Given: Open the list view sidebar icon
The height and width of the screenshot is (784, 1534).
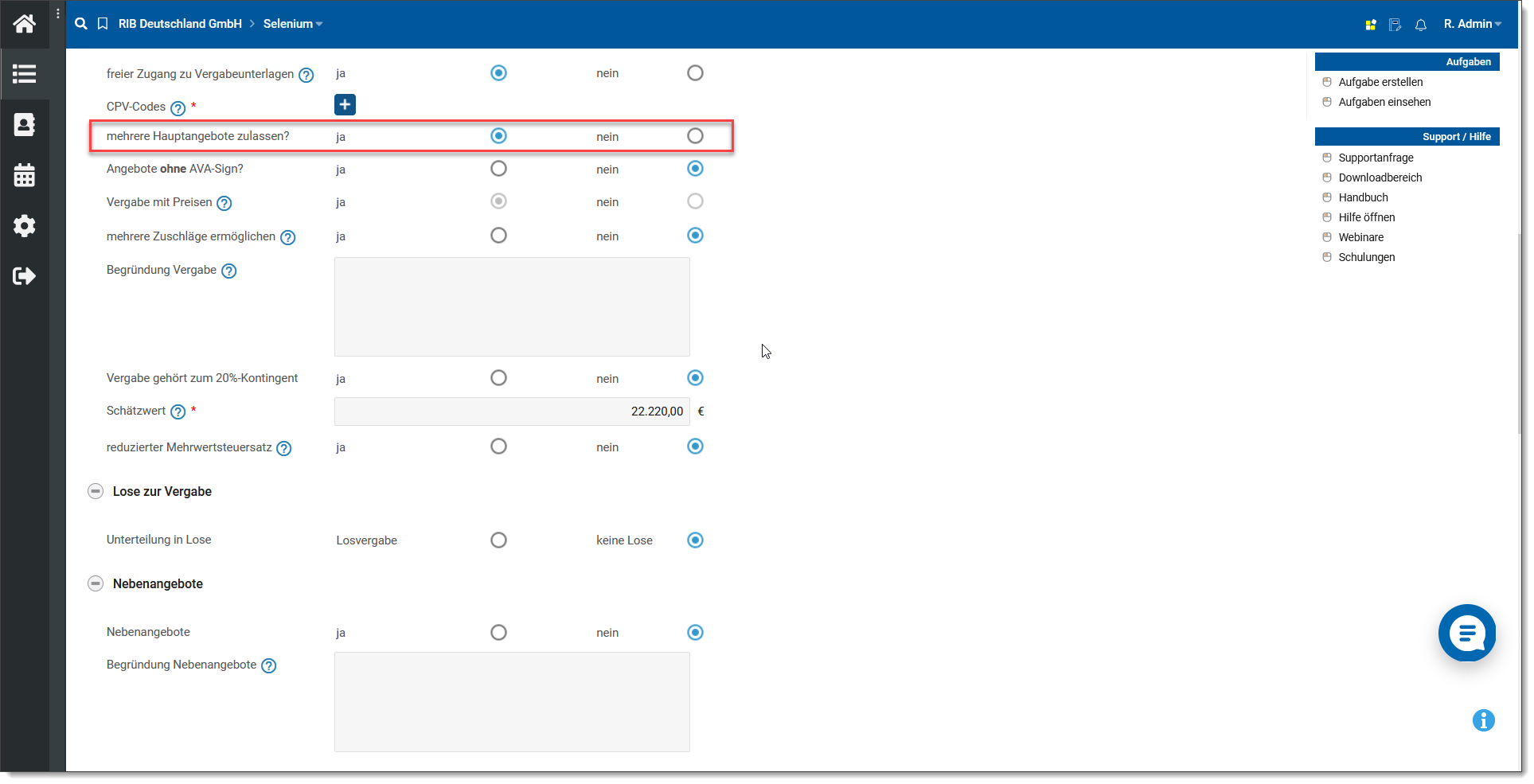Looking at the screenshot, I should tap(24, 74).
